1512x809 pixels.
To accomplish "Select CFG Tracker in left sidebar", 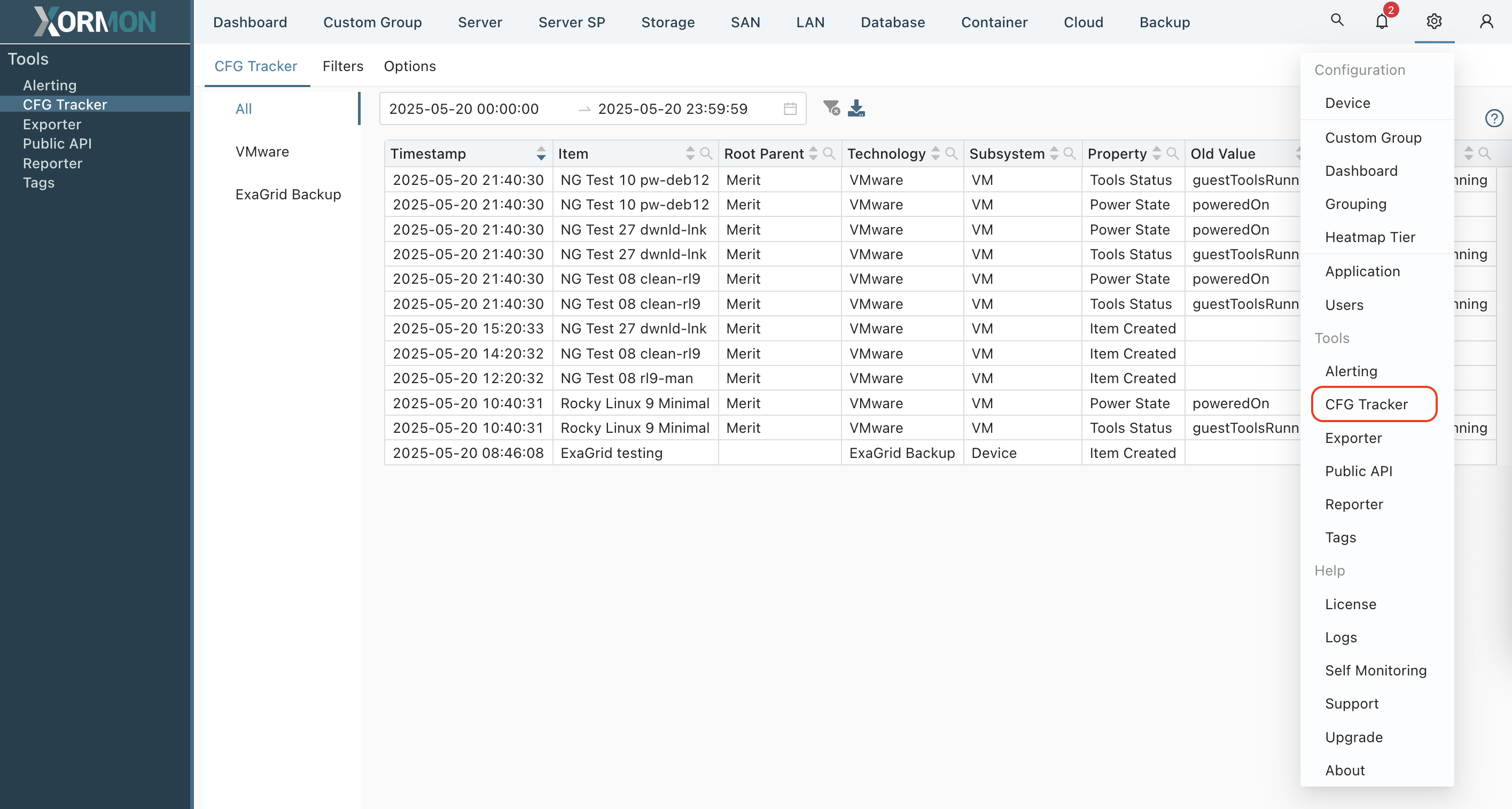I will (65, 105).
